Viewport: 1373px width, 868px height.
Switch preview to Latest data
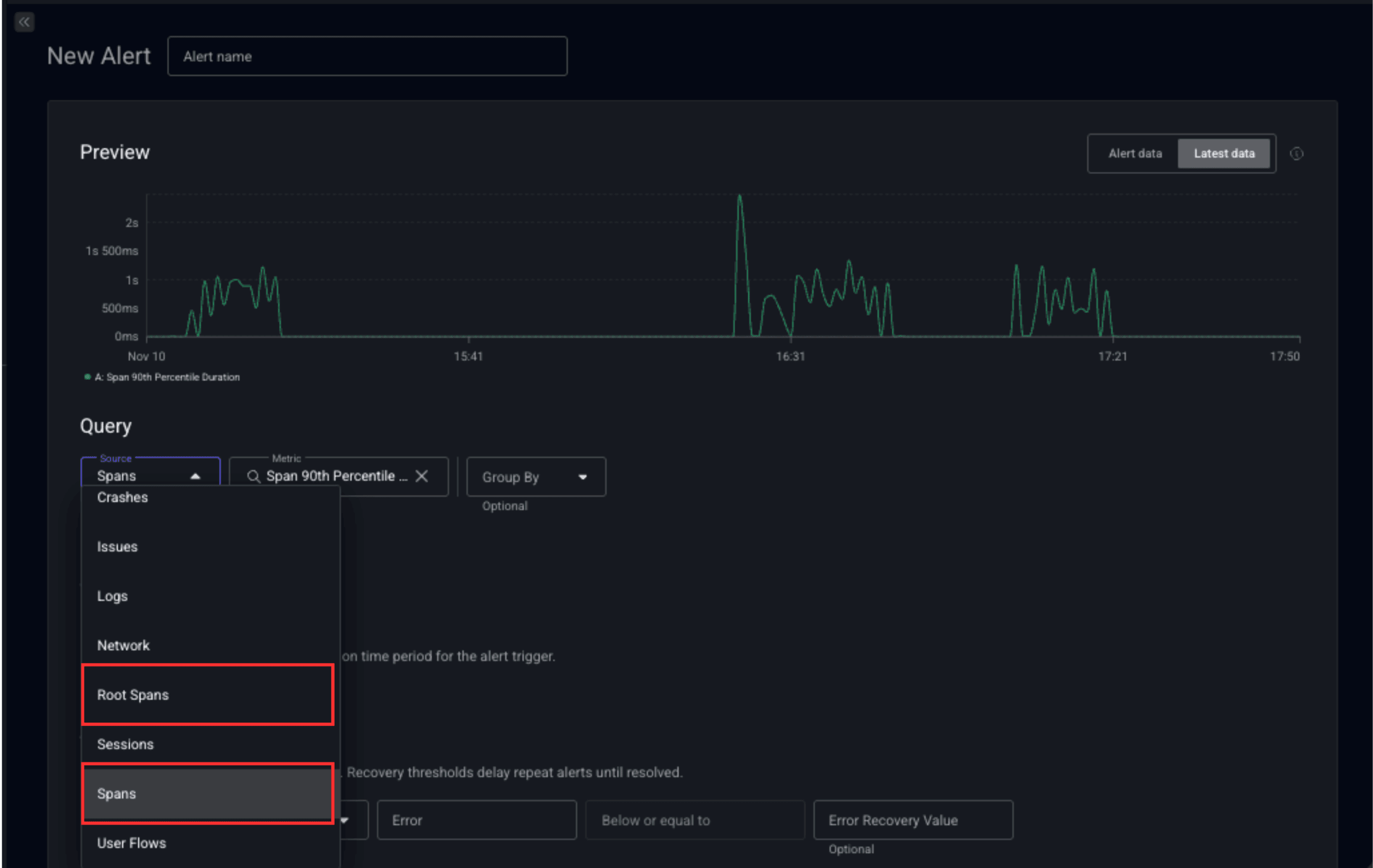[1223, 154]
